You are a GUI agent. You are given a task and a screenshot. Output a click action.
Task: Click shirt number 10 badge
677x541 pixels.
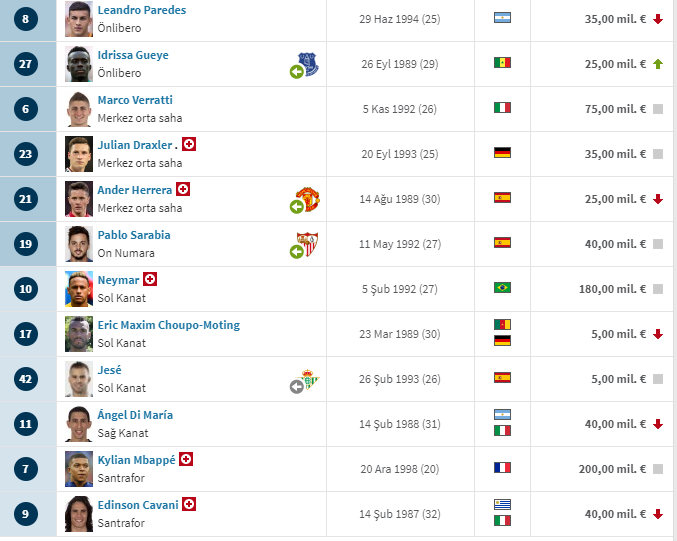[x=25, y=289]
